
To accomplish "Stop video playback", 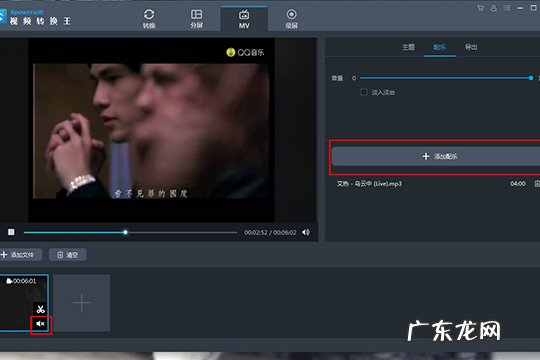I will click(11, 232).
